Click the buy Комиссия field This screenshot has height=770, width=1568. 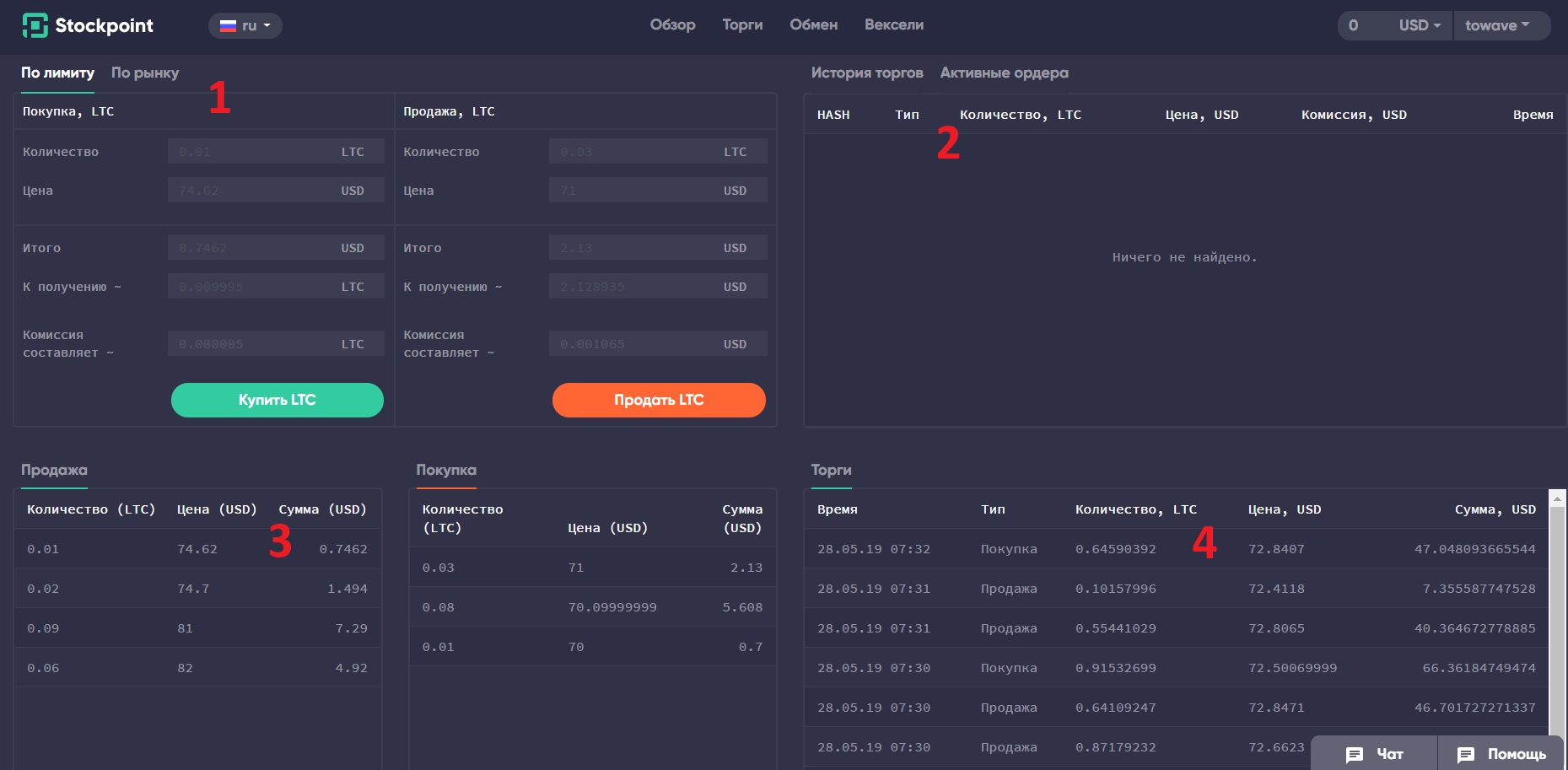tap(276, 344)
